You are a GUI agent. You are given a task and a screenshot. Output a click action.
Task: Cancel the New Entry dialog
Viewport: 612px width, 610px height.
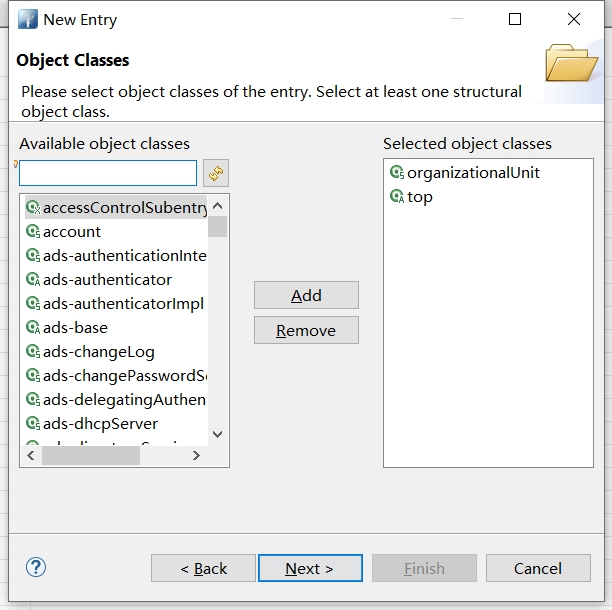[x=537, y=568]
